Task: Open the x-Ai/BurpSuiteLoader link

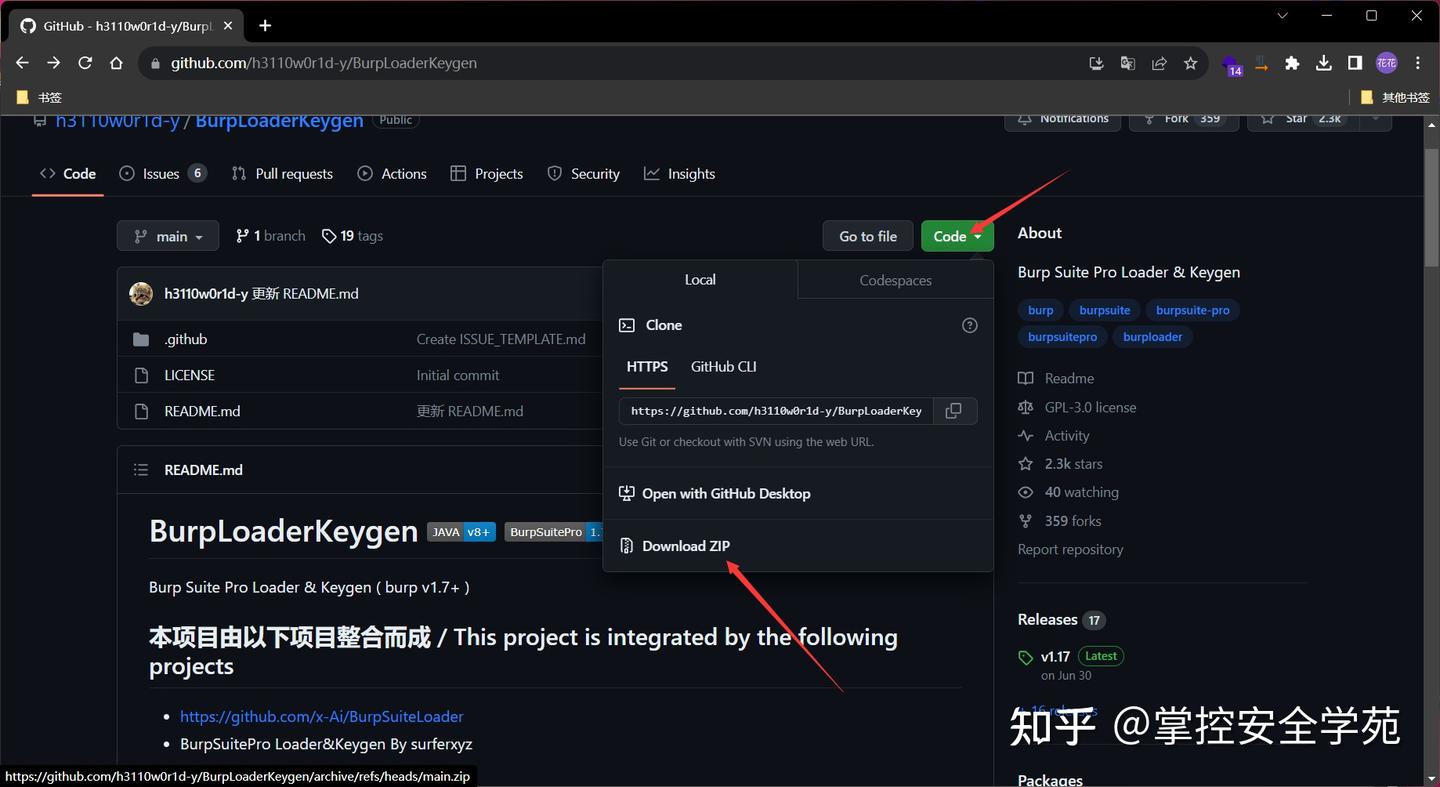Action: [x=322, y=716]
